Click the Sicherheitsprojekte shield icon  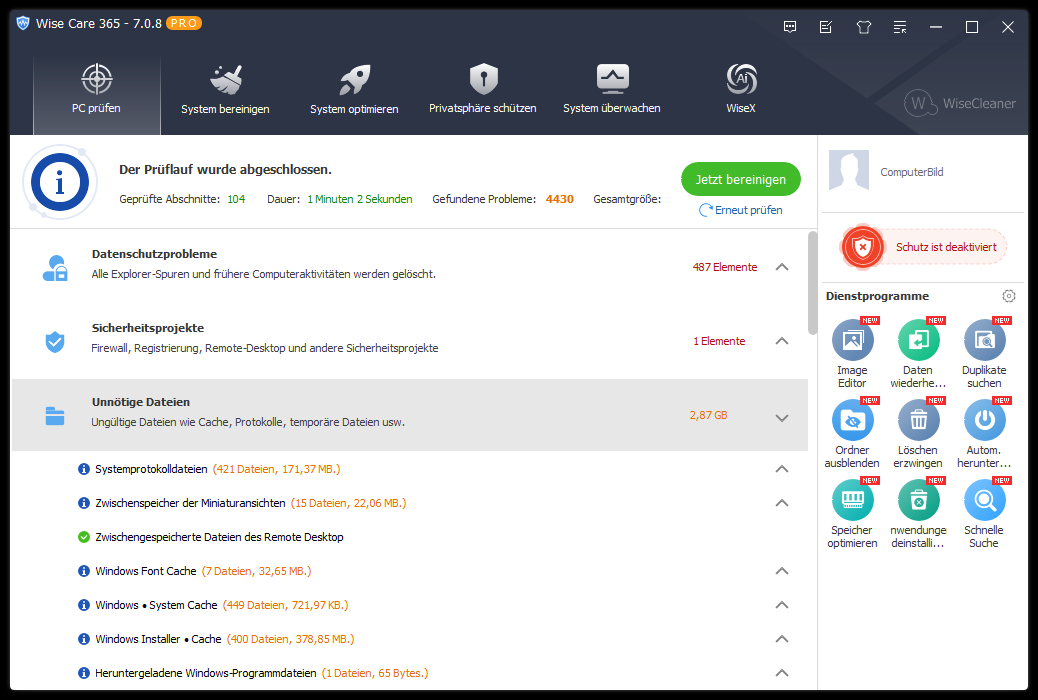pyautogui.click(x=55, y=342)
